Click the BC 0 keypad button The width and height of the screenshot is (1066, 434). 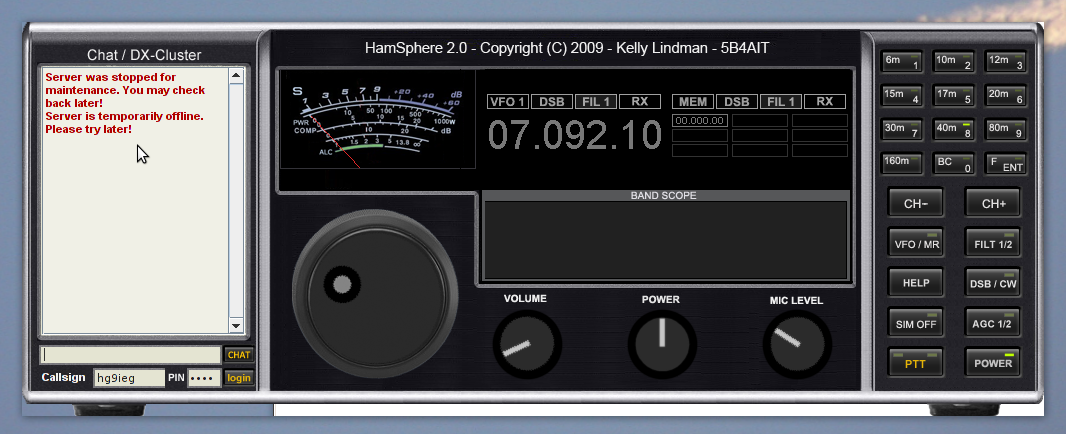tap(953, 163)
